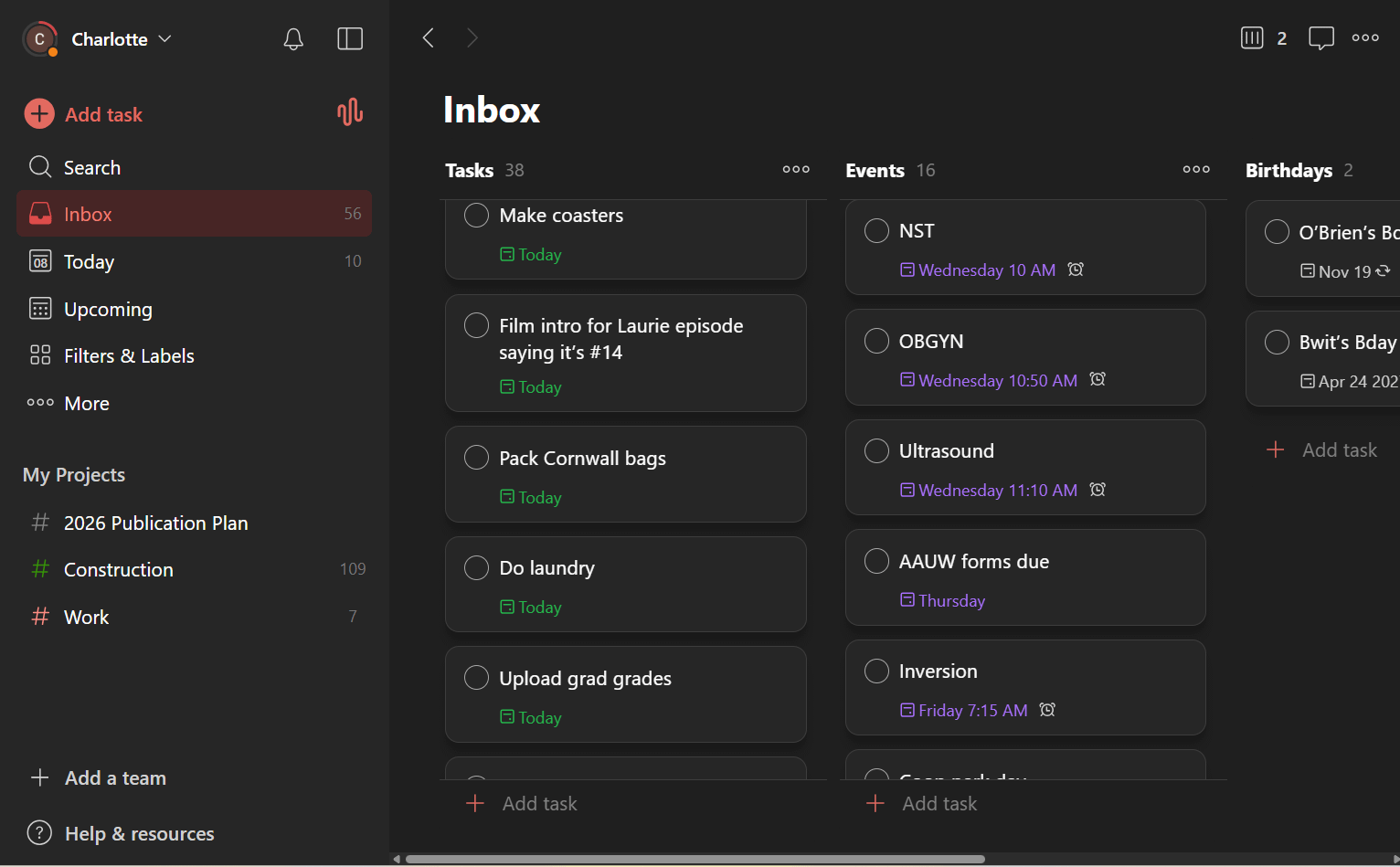Check off the Ultrasound event
Image resolution: width=1400 pixels, height=867 pixels.
point(876,450)
